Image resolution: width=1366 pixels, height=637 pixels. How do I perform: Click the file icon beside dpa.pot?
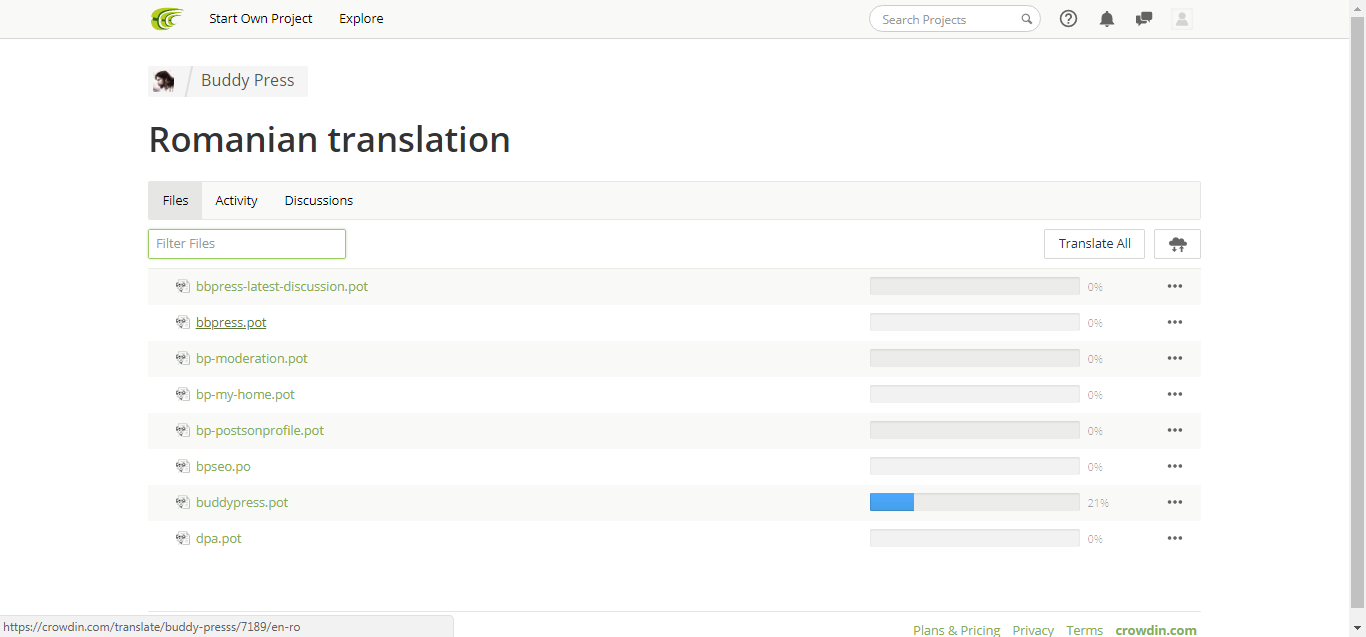182,538
